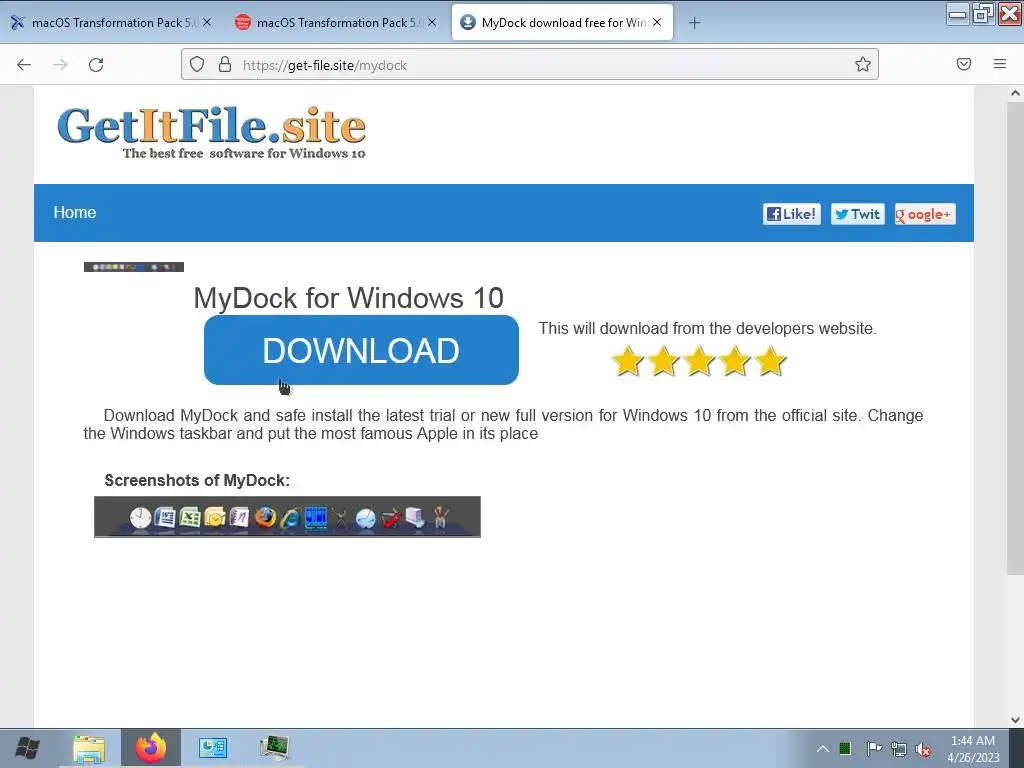Show hidden tray icons chevron

pos(823,748)
